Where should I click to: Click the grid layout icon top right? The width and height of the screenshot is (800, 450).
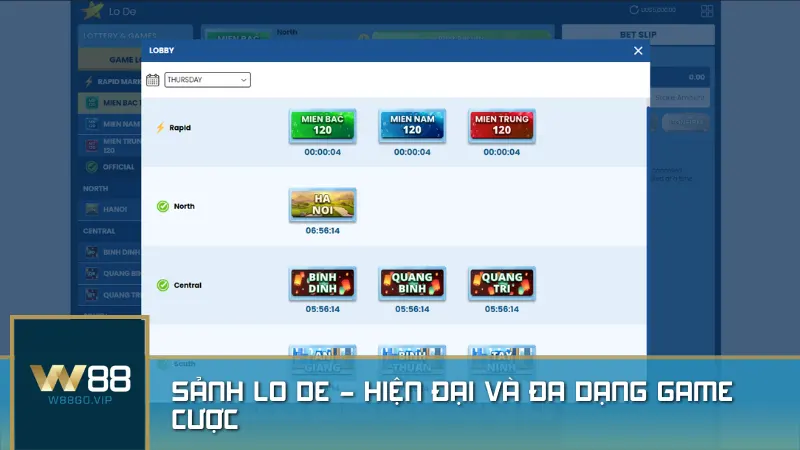tap(707, 11)
